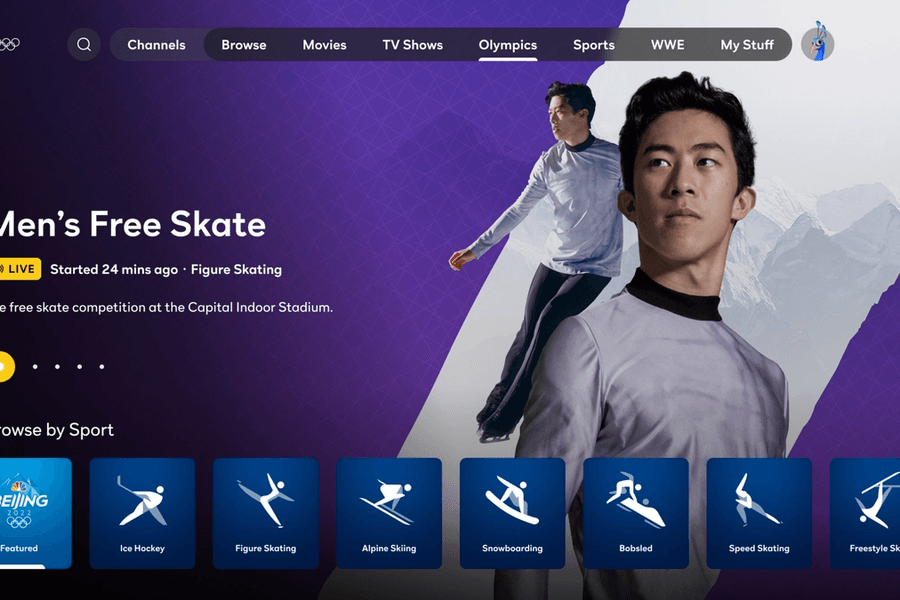Screen dimensions: 900x600
Task: Click the yellow LIVE badge
Action: 18,269
